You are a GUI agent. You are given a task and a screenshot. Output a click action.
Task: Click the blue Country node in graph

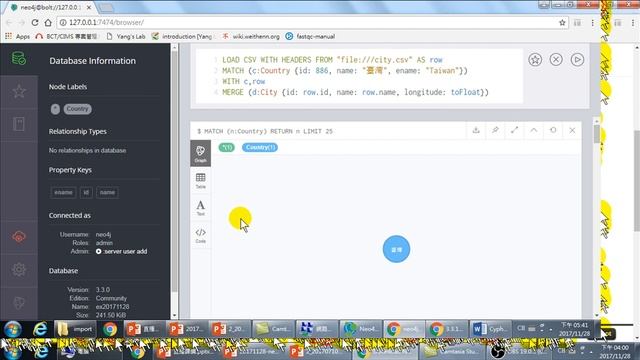[396, 249]
